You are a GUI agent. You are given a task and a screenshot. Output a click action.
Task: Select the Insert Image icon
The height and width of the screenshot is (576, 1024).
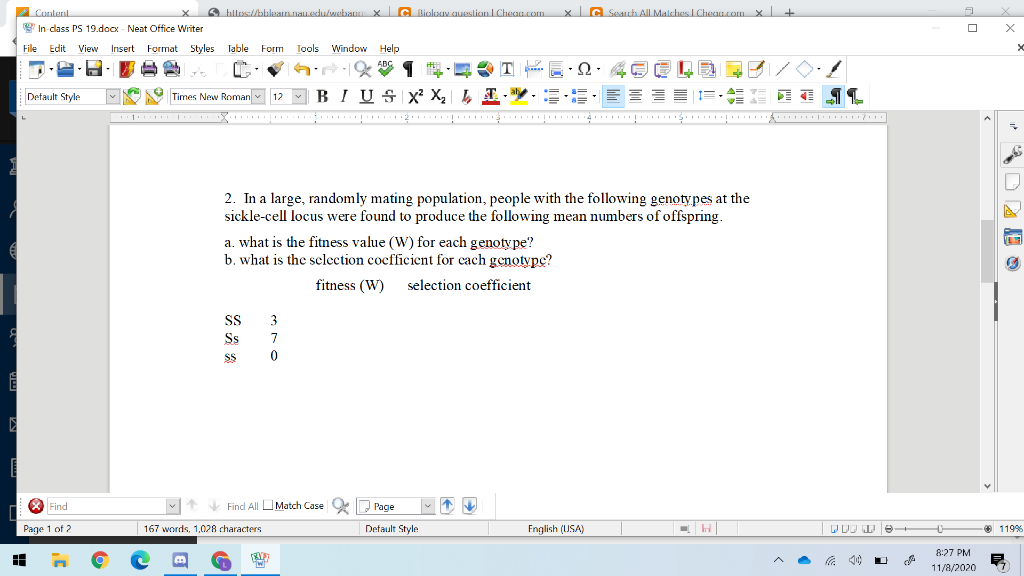click(x=461, y=69)
